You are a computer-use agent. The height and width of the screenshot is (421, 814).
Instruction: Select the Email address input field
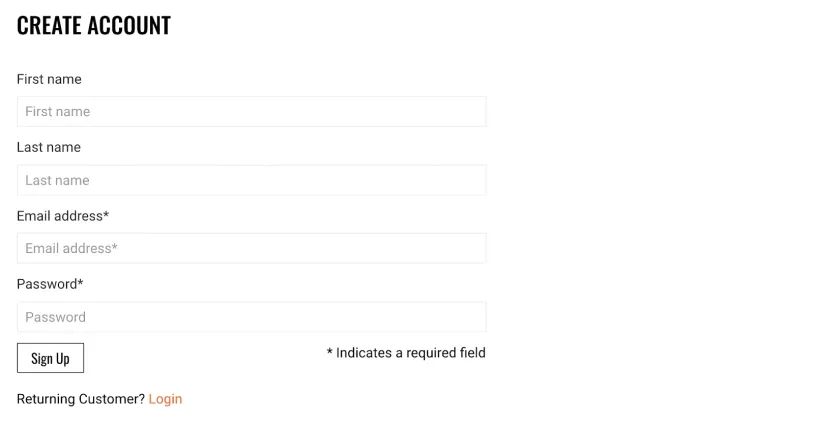(251, 248)
